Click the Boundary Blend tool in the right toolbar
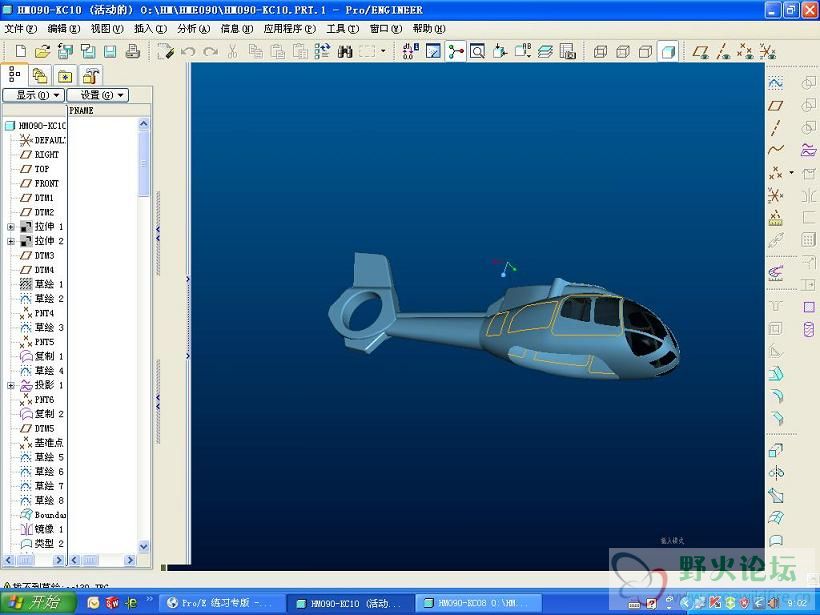This screenshot has height=615, width=820. 776,518
